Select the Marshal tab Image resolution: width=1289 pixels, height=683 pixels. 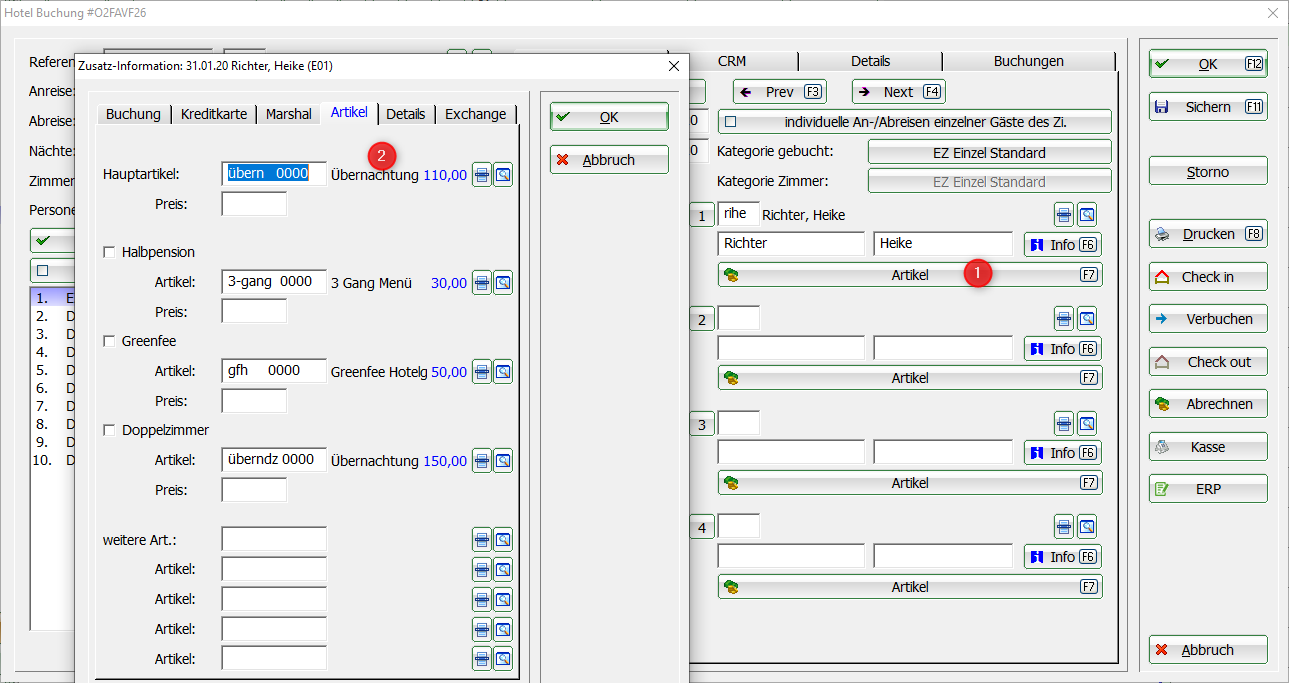click(289, 114)
